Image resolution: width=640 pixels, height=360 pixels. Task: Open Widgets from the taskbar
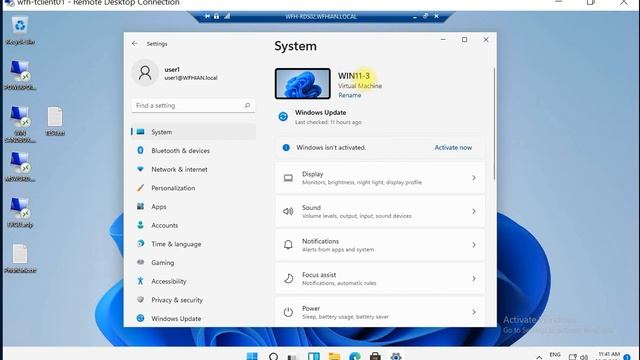click(313, 356)
